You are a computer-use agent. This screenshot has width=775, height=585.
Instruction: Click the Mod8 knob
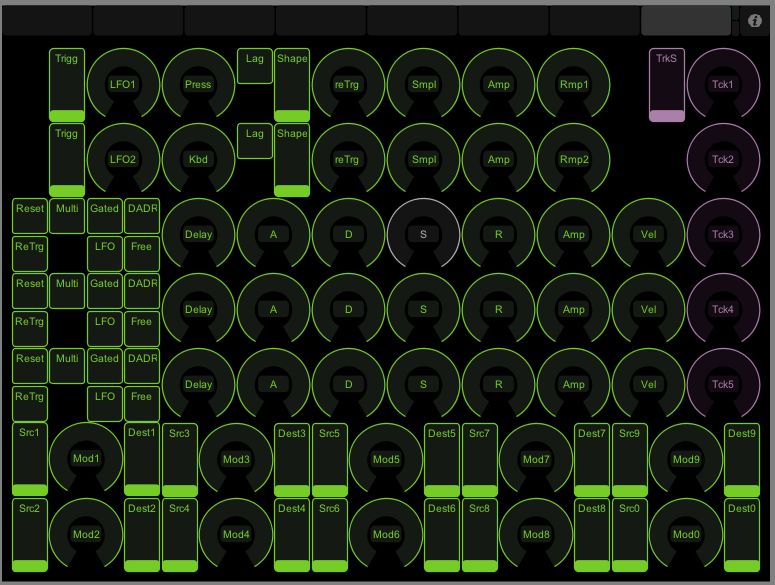coord(536,534)
